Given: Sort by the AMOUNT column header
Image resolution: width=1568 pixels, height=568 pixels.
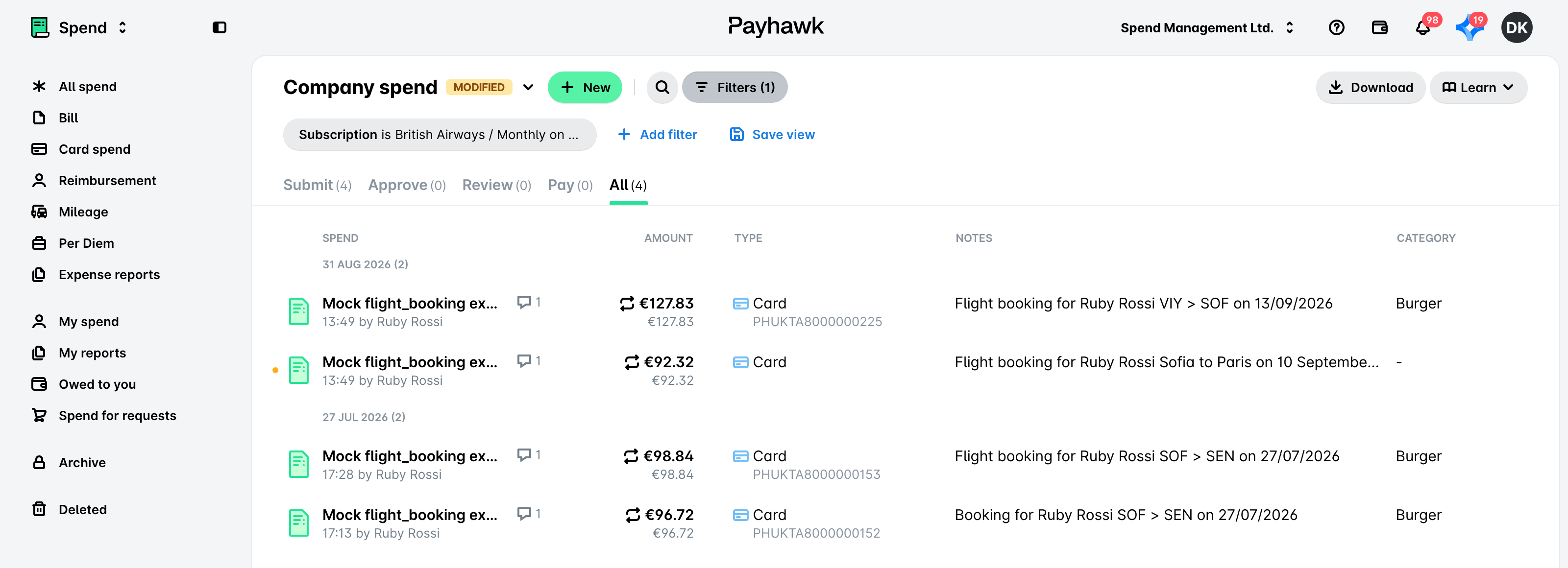Looking at the screenshot, I should click(x=668, y=238).
